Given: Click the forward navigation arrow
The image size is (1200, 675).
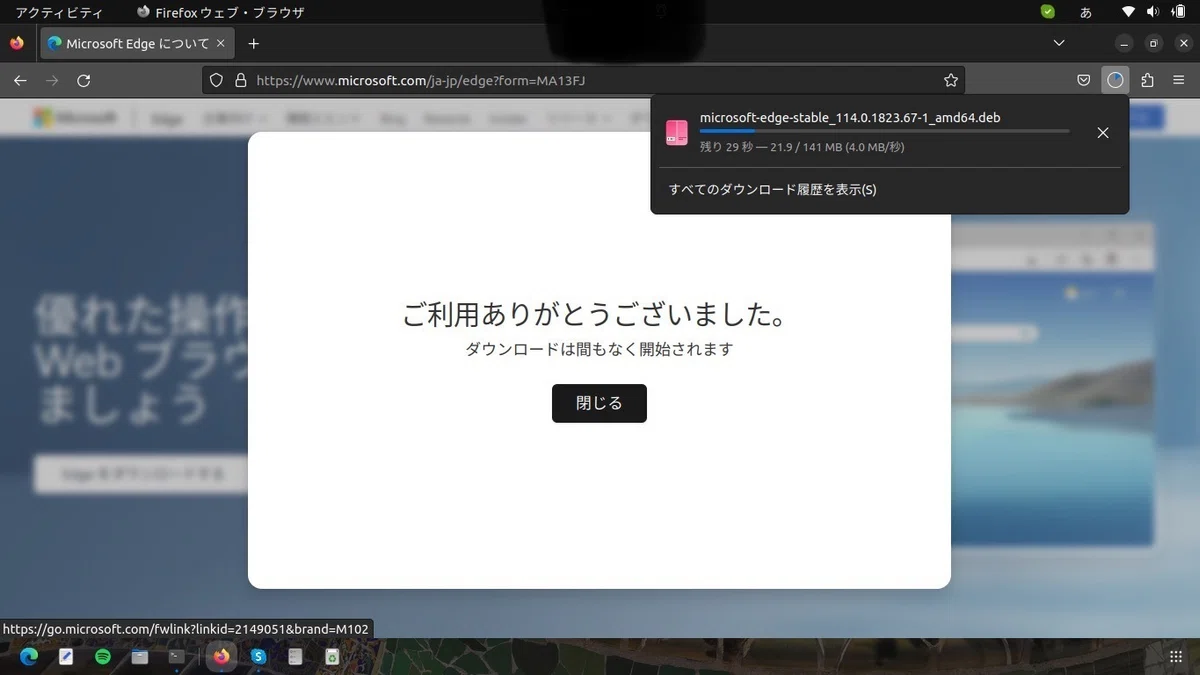Looking at the screenshot, I should click(52, 81).
